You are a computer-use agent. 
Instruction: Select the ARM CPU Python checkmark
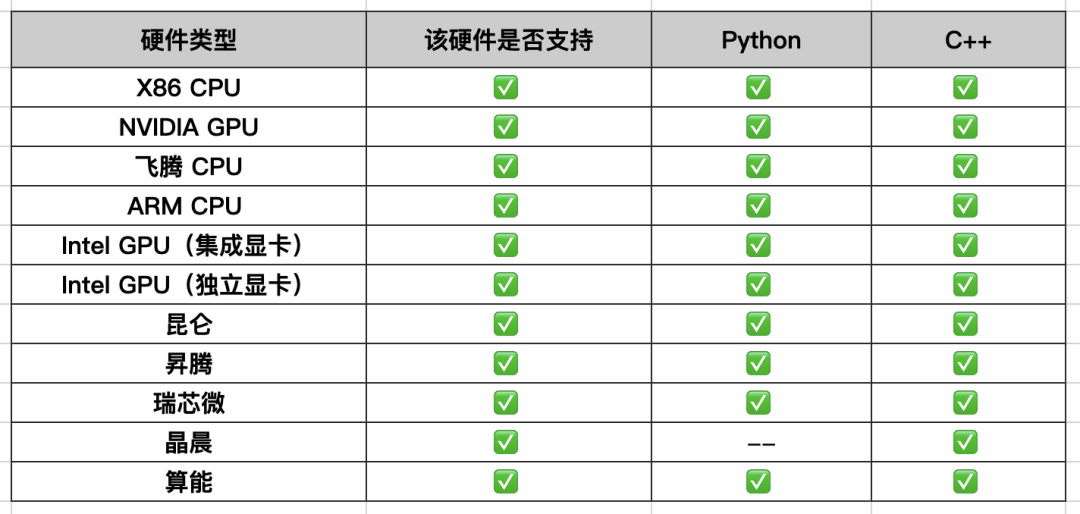[758, 205]
